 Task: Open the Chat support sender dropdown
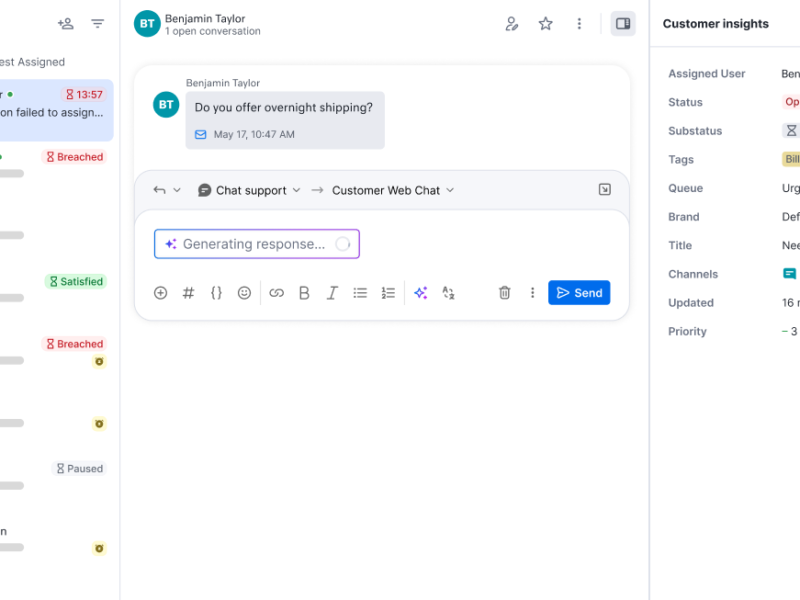point(249,190)
